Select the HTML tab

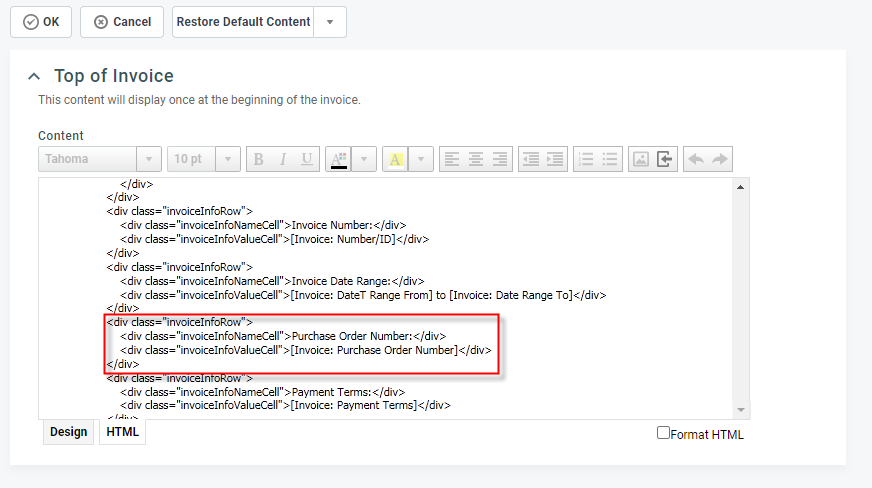122,432
